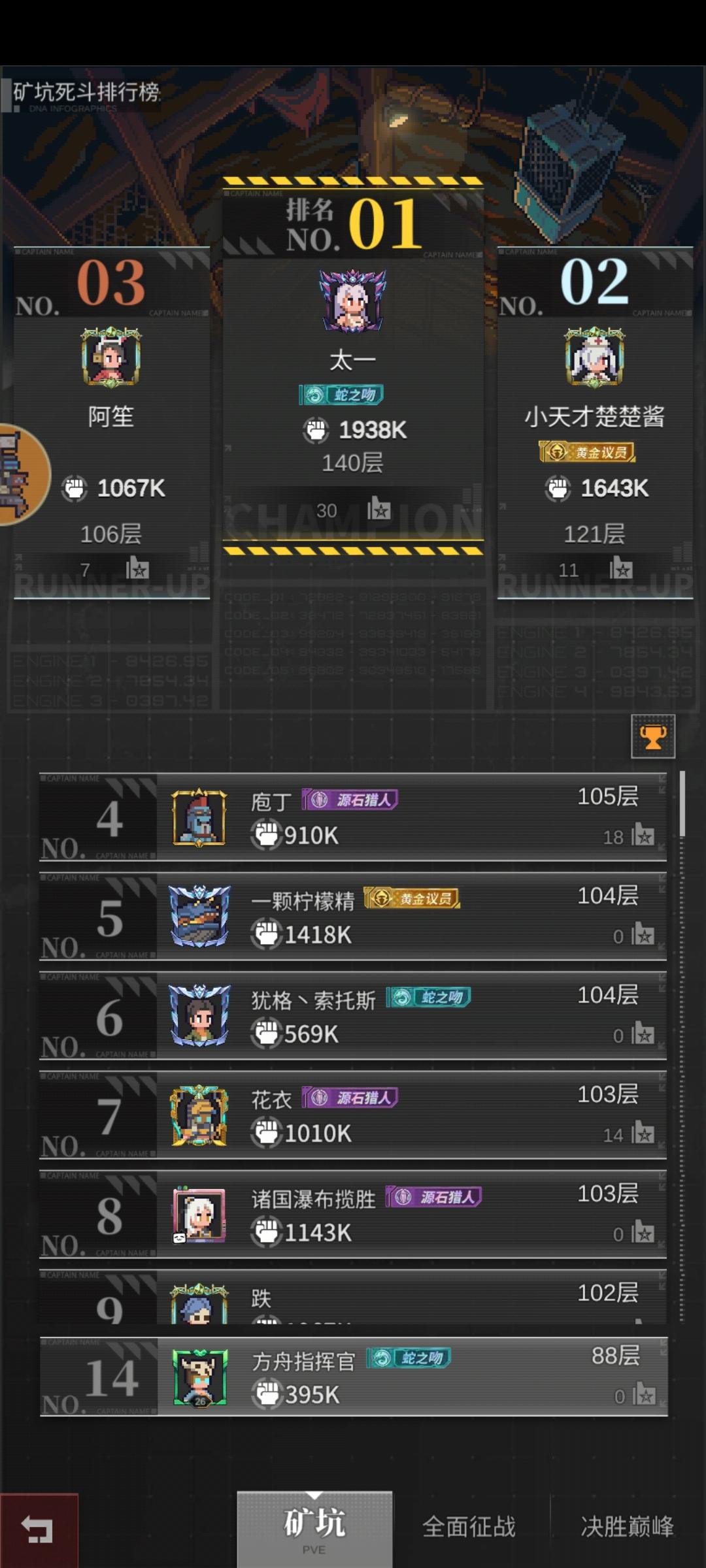
Task: Tap the pixel character bubble at left edge
Action: (23, 474)
